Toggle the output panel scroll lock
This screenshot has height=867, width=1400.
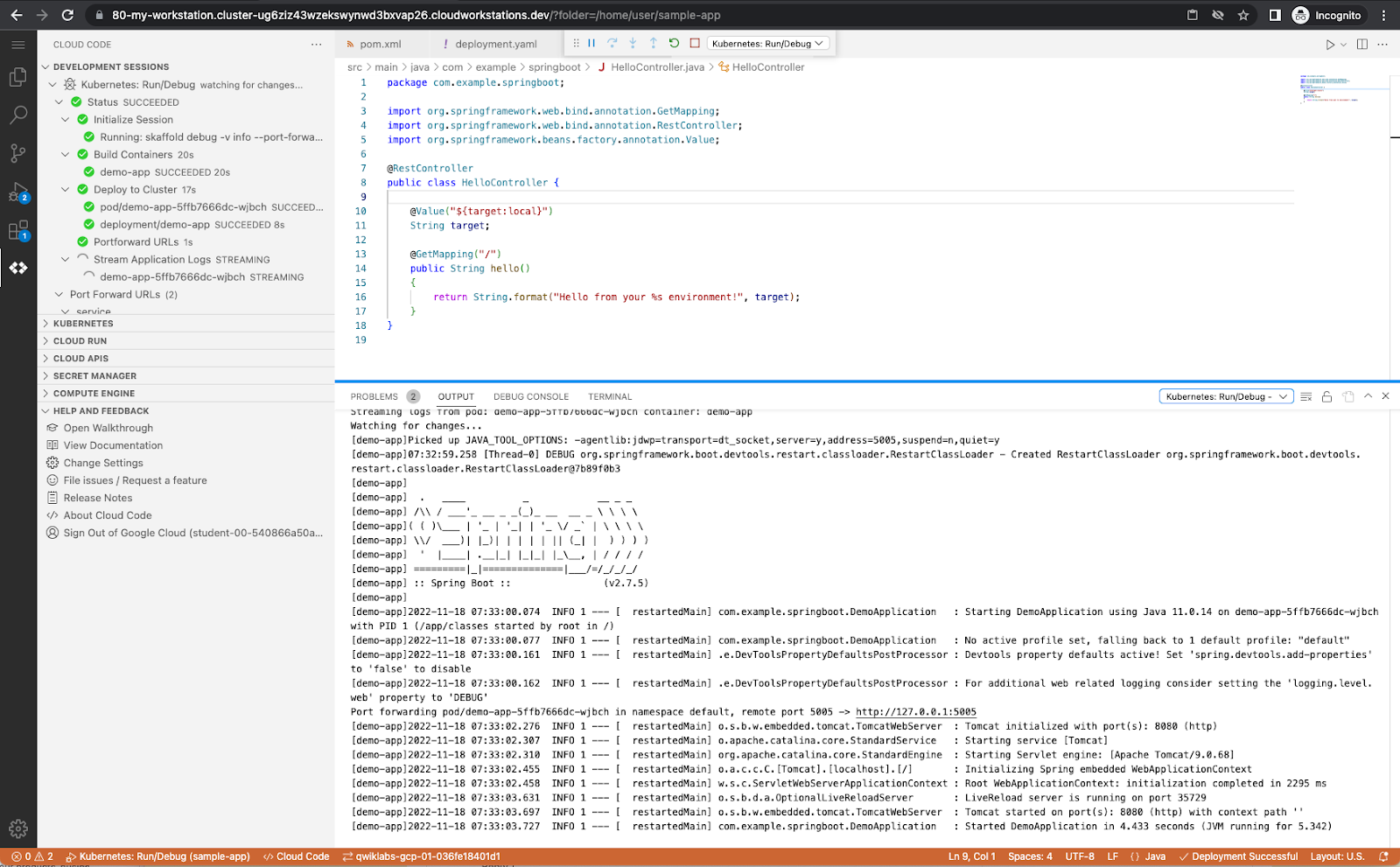click(x=1326, y=396)
